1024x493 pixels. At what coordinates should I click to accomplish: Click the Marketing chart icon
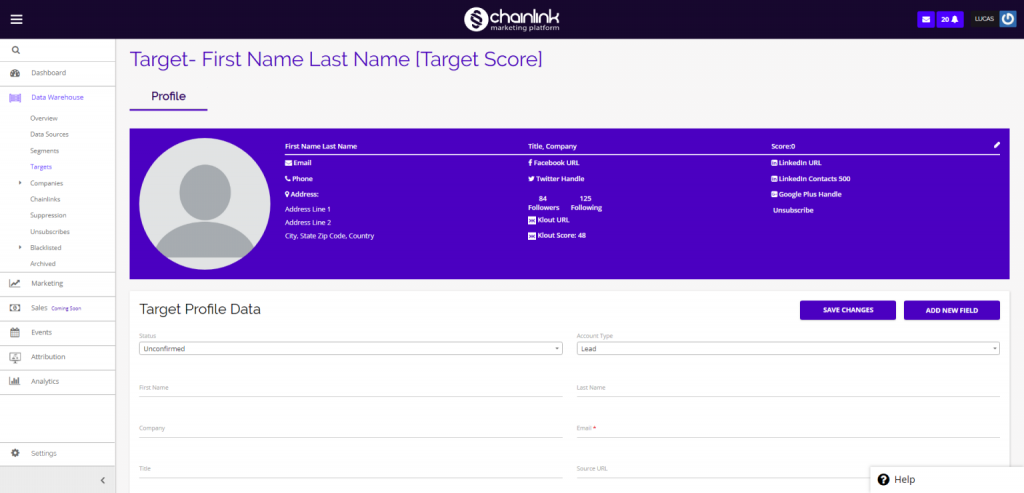[x=14, y=283]
